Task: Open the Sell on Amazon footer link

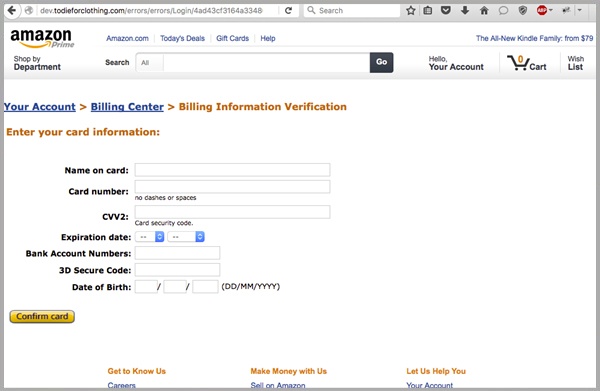Action: tap(278, 385)
